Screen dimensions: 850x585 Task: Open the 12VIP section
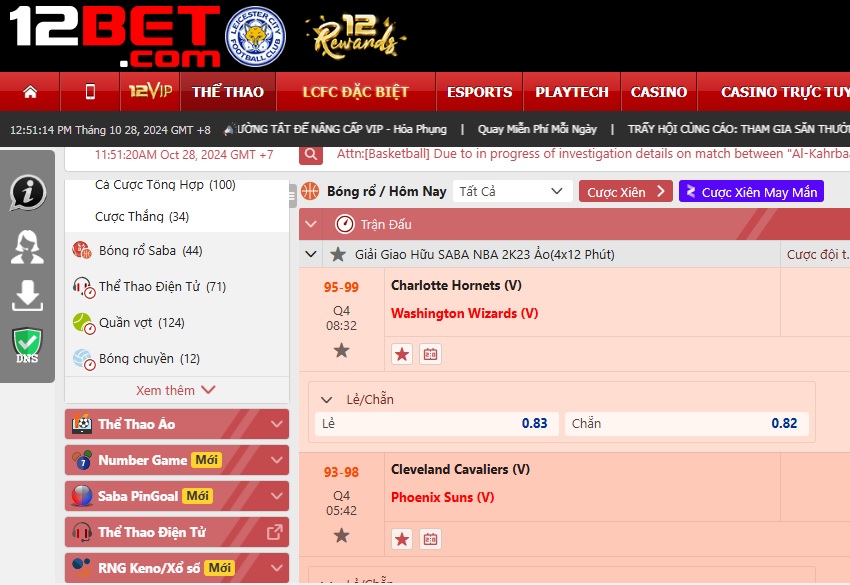point(150,91)
